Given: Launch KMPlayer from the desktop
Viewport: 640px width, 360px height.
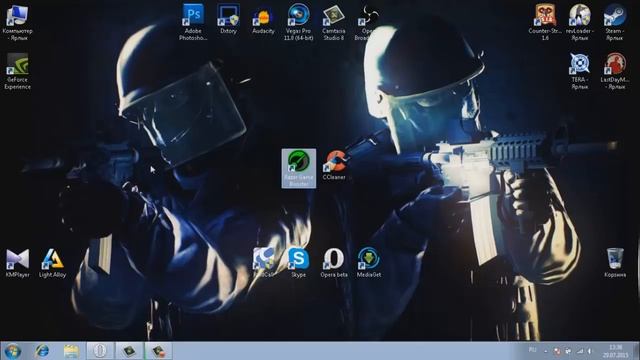Looking at the screenshot, I should click(18, 263).
